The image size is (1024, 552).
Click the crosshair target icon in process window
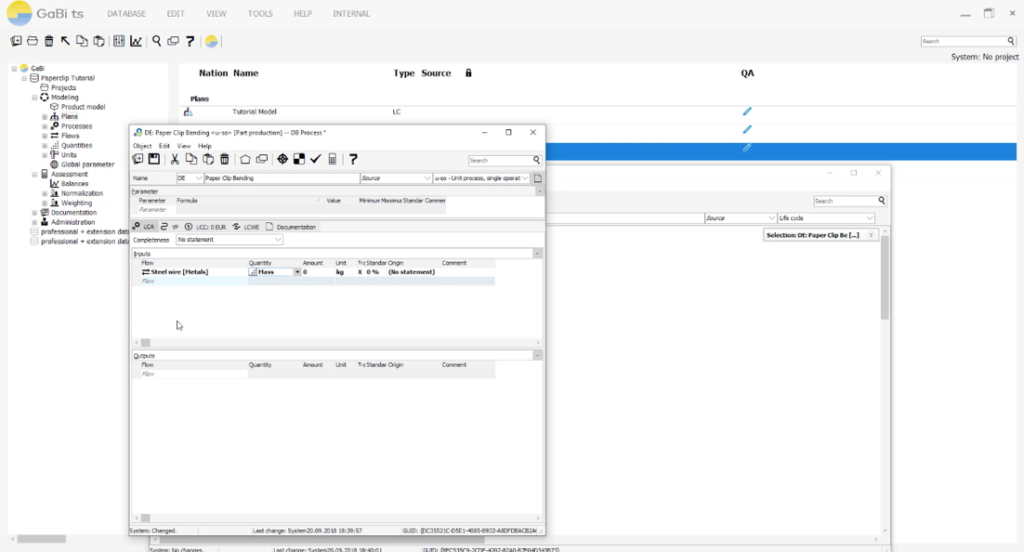click(x=282, y=159)
